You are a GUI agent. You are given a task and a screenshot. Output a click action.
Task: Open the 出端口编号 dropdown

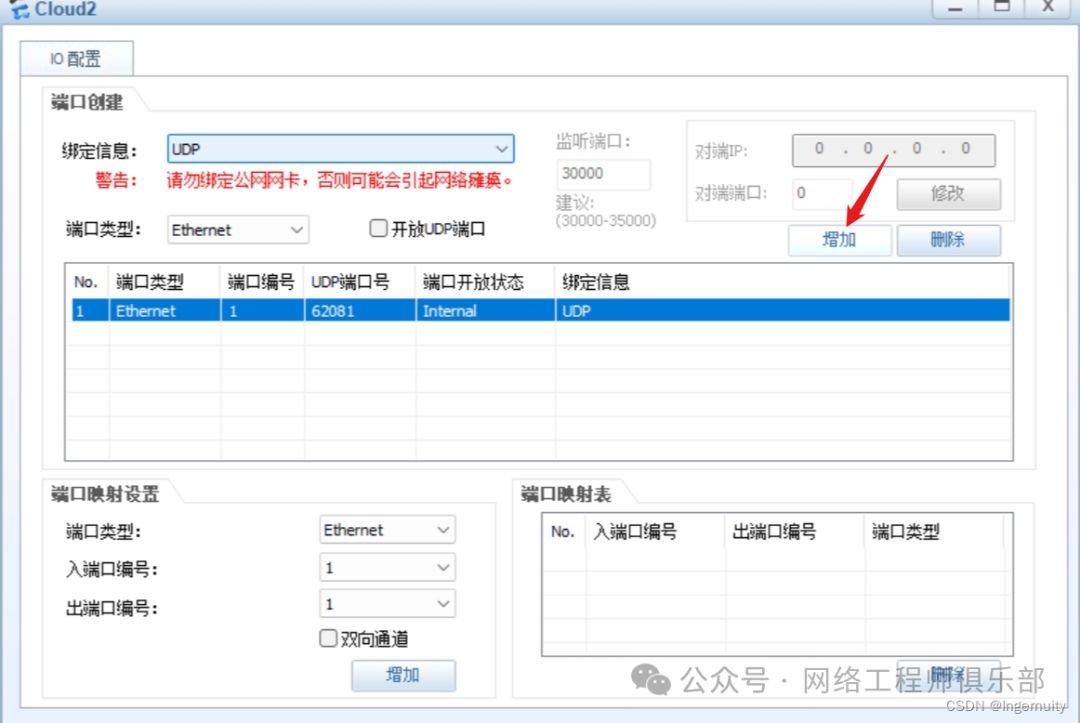pos(387,604)
